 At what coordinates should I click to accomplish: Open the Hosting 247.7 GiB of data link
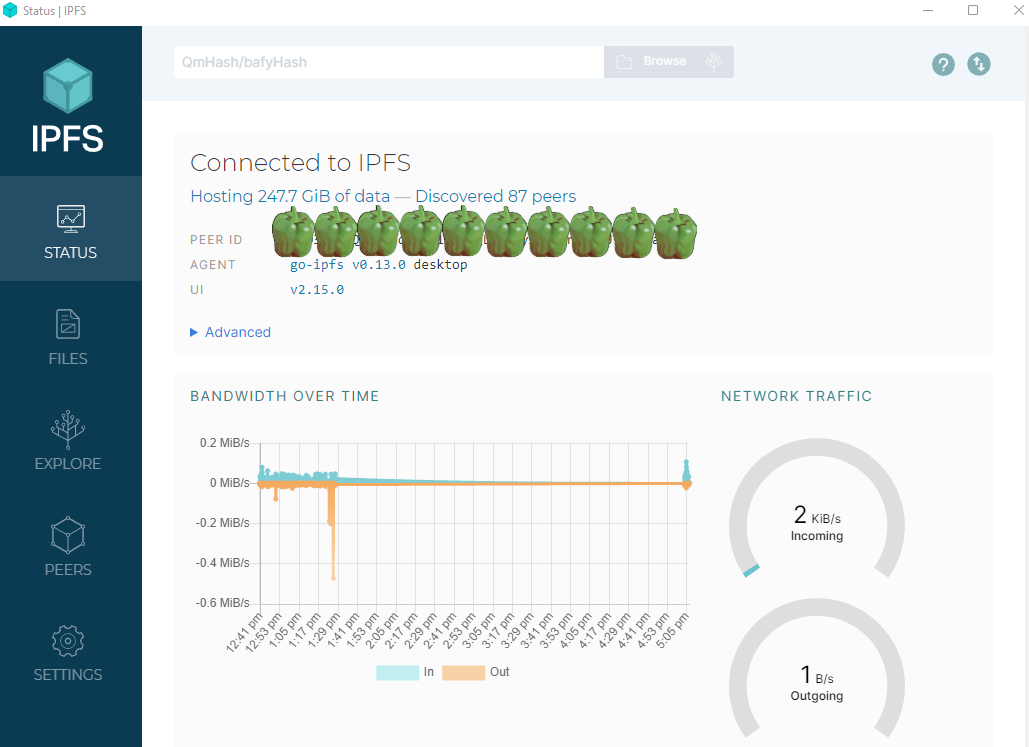[x=290, y=196]
